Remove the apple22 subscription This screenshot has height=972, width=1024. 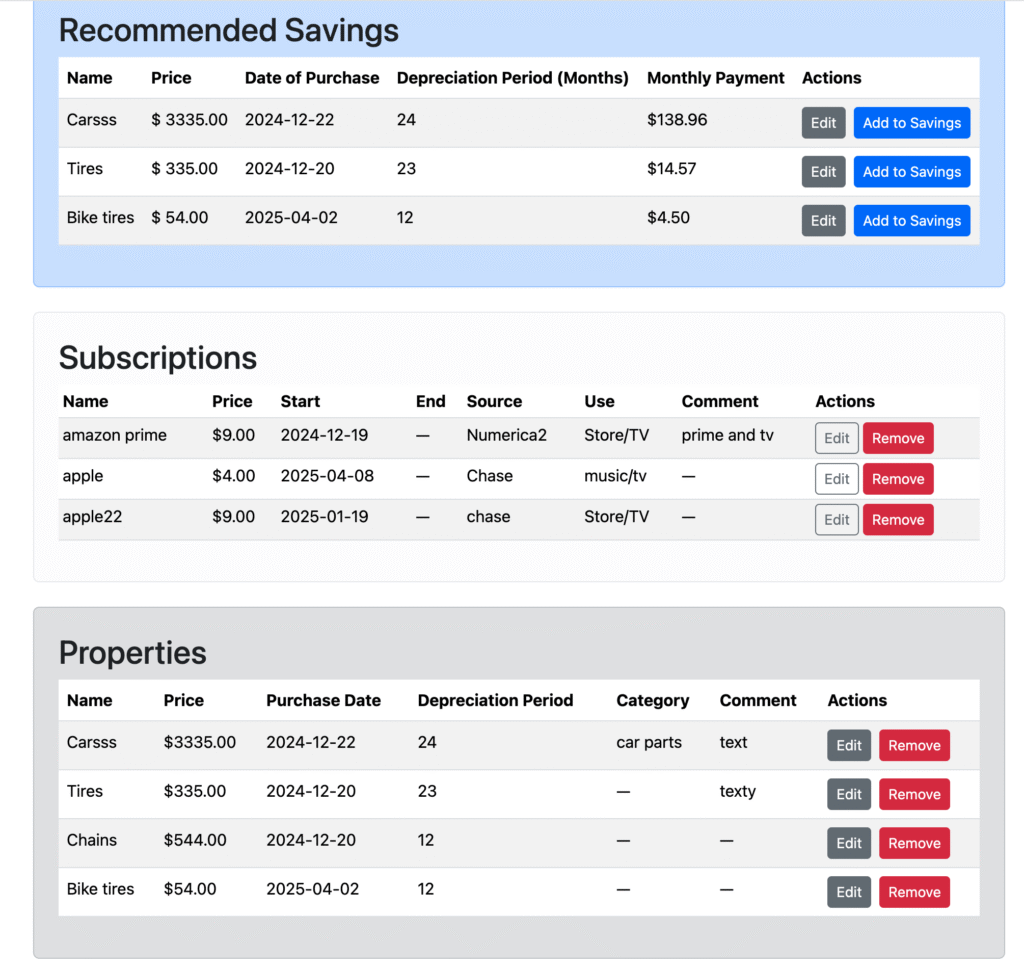coord(897,520)
